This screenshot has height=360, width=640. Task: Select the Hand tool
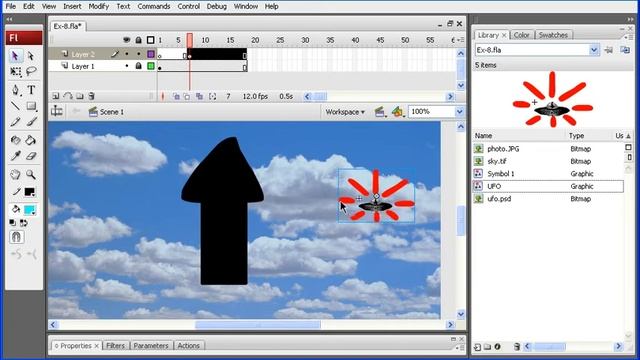tap(16, 175)
